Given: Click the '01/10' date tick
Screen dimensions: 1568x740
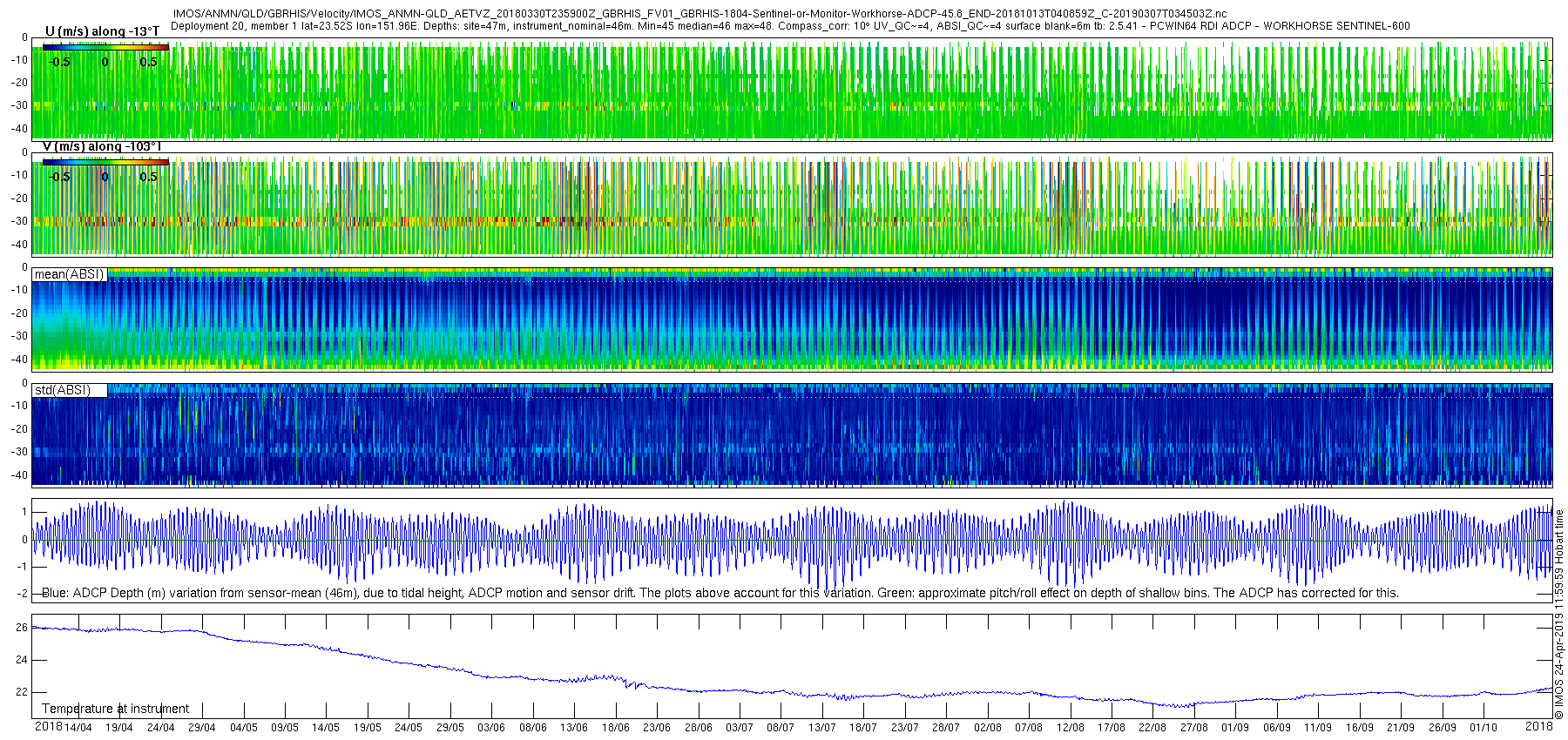Looking at the screenshot, I should (x=1484, y=728).
